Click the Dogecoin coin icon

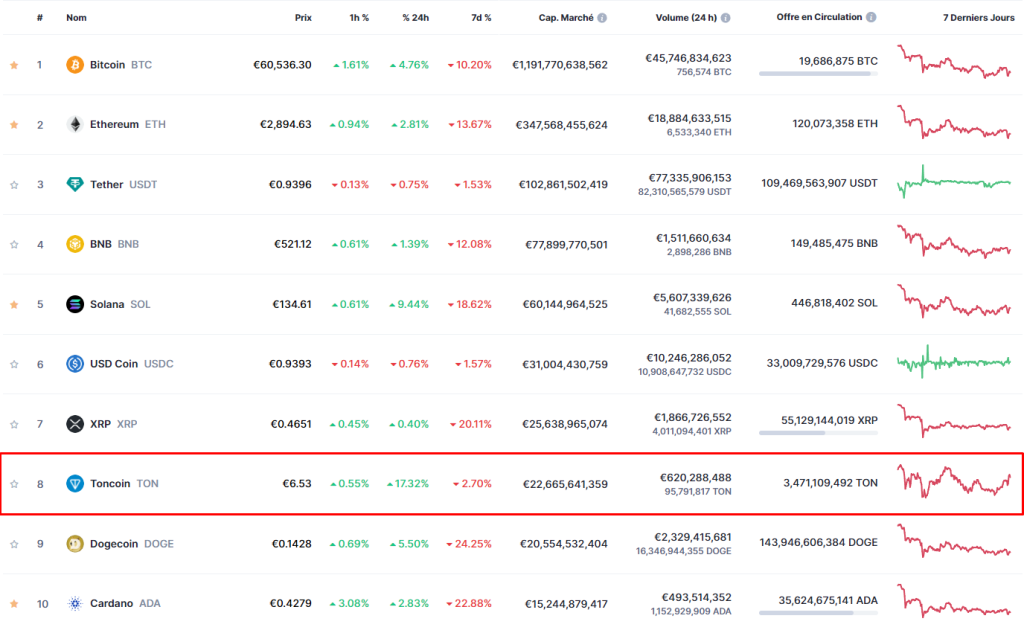pos(74,544)
